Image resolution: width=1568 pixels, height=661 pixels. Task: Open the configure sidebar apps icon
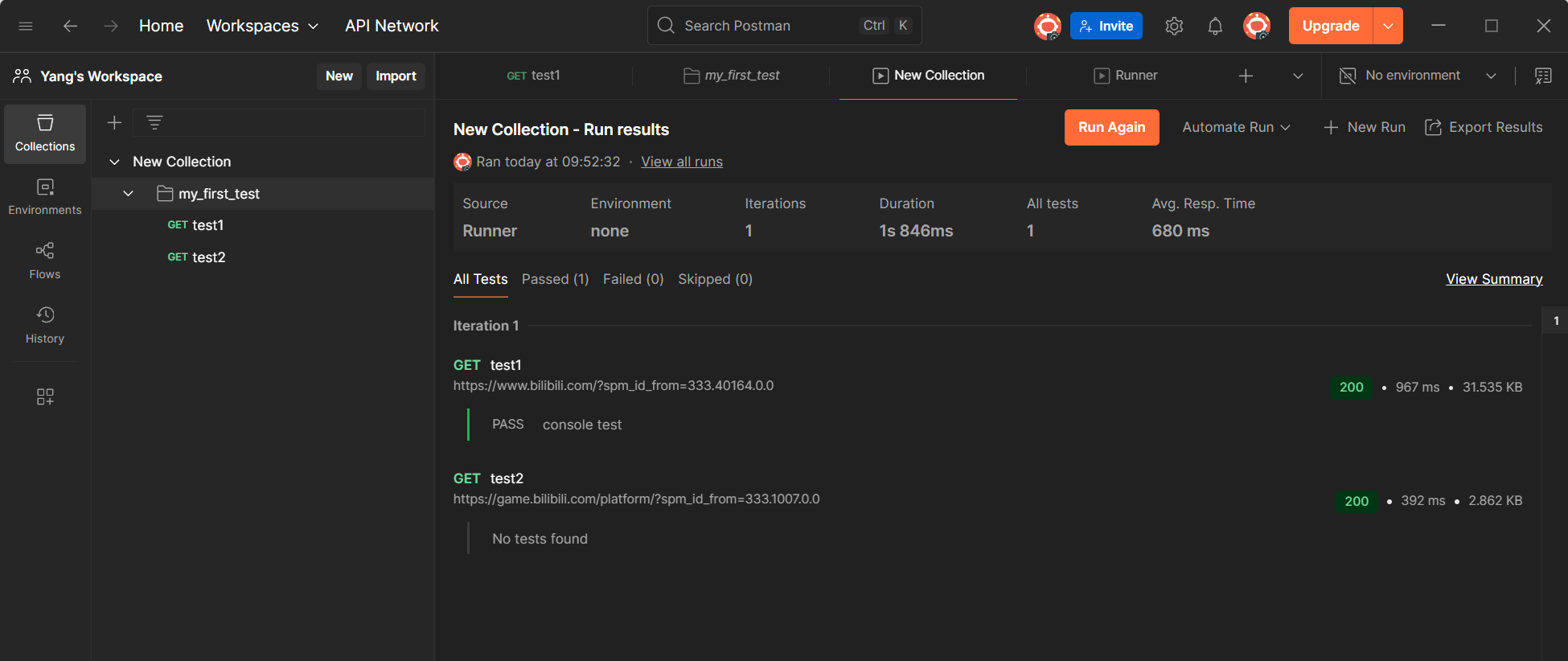45,396
